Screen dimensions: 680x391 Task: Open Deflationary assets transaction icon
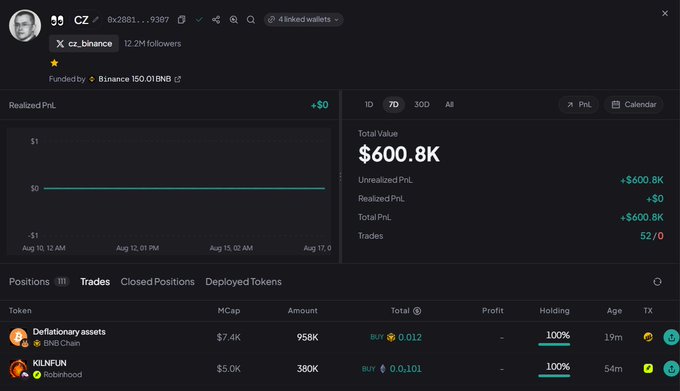click(x=648, y=337)
